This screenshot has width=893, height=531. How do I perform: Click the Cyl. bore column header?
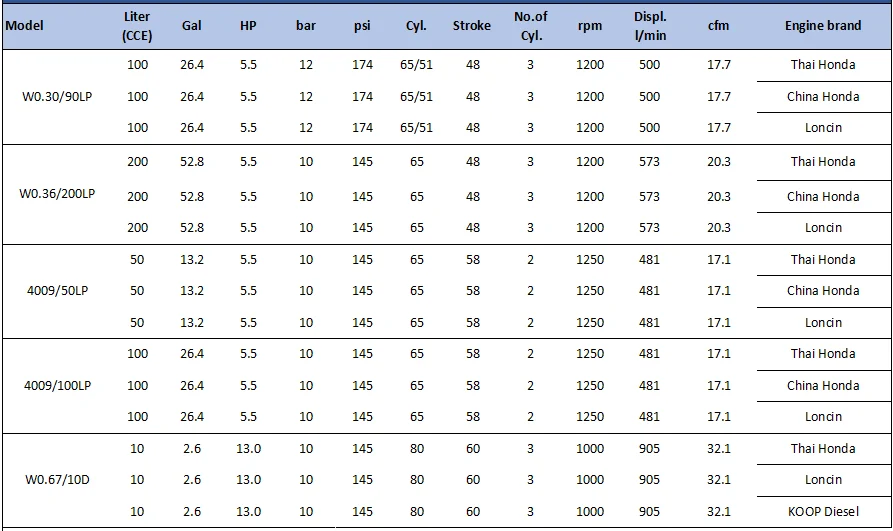[416, 26]
